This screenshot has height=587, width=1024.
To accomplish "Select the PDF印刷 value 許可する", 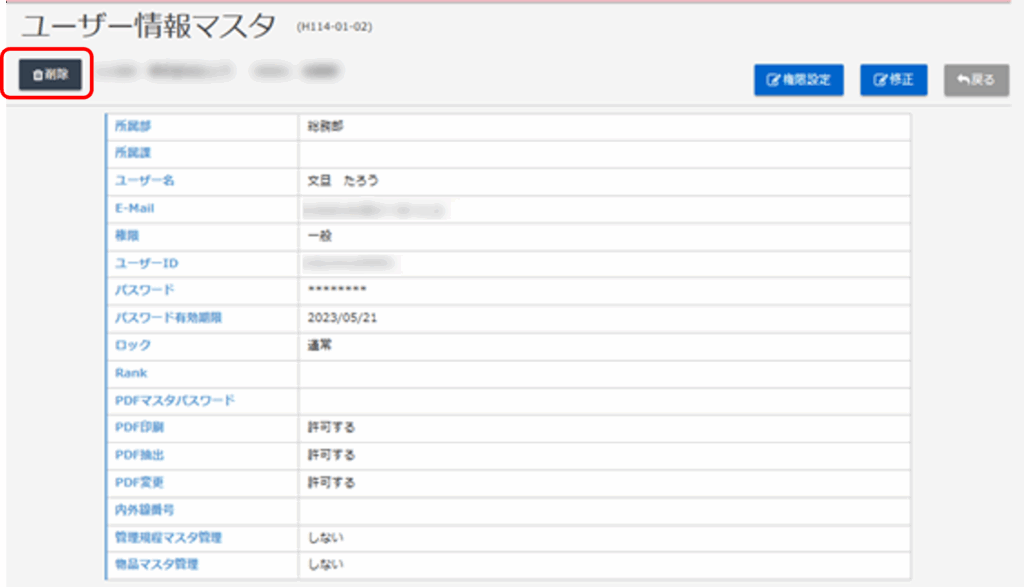I will point(331,428).
